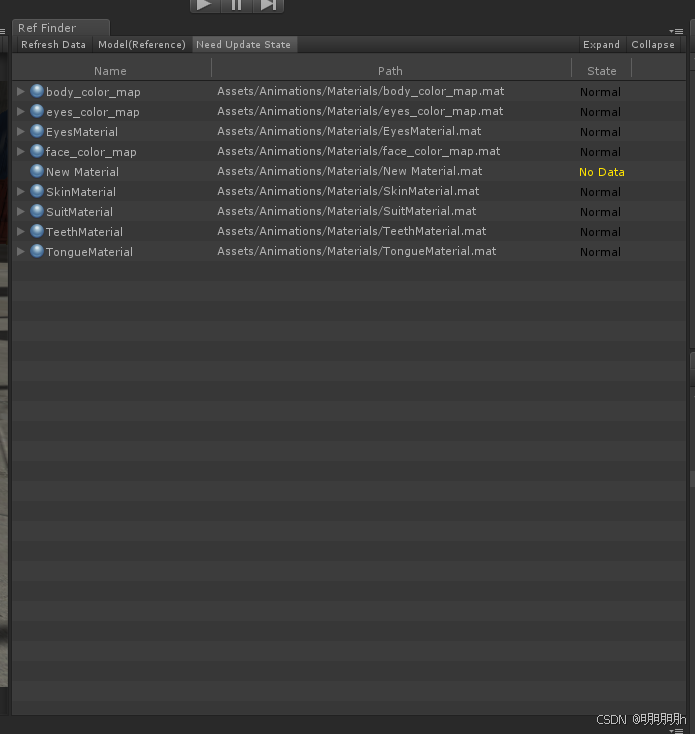Image resolution: width=695 pixels, height=734 pixels.
Task: Select the face_color_map name
Action: [x=91, y=152]
